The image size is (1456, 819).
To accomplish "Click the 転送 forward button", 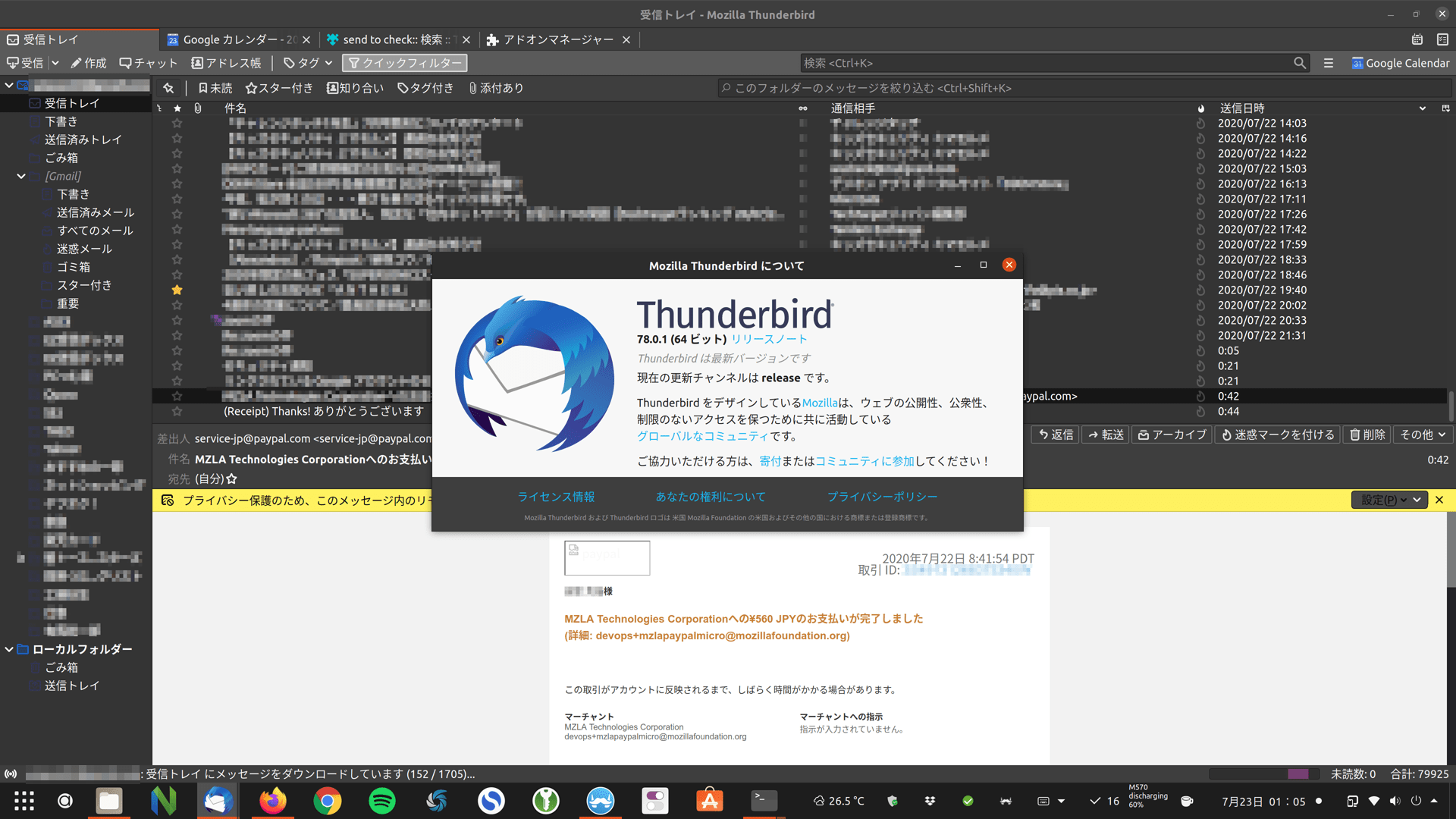I will pyautogui.click(x=1106, y=435).
